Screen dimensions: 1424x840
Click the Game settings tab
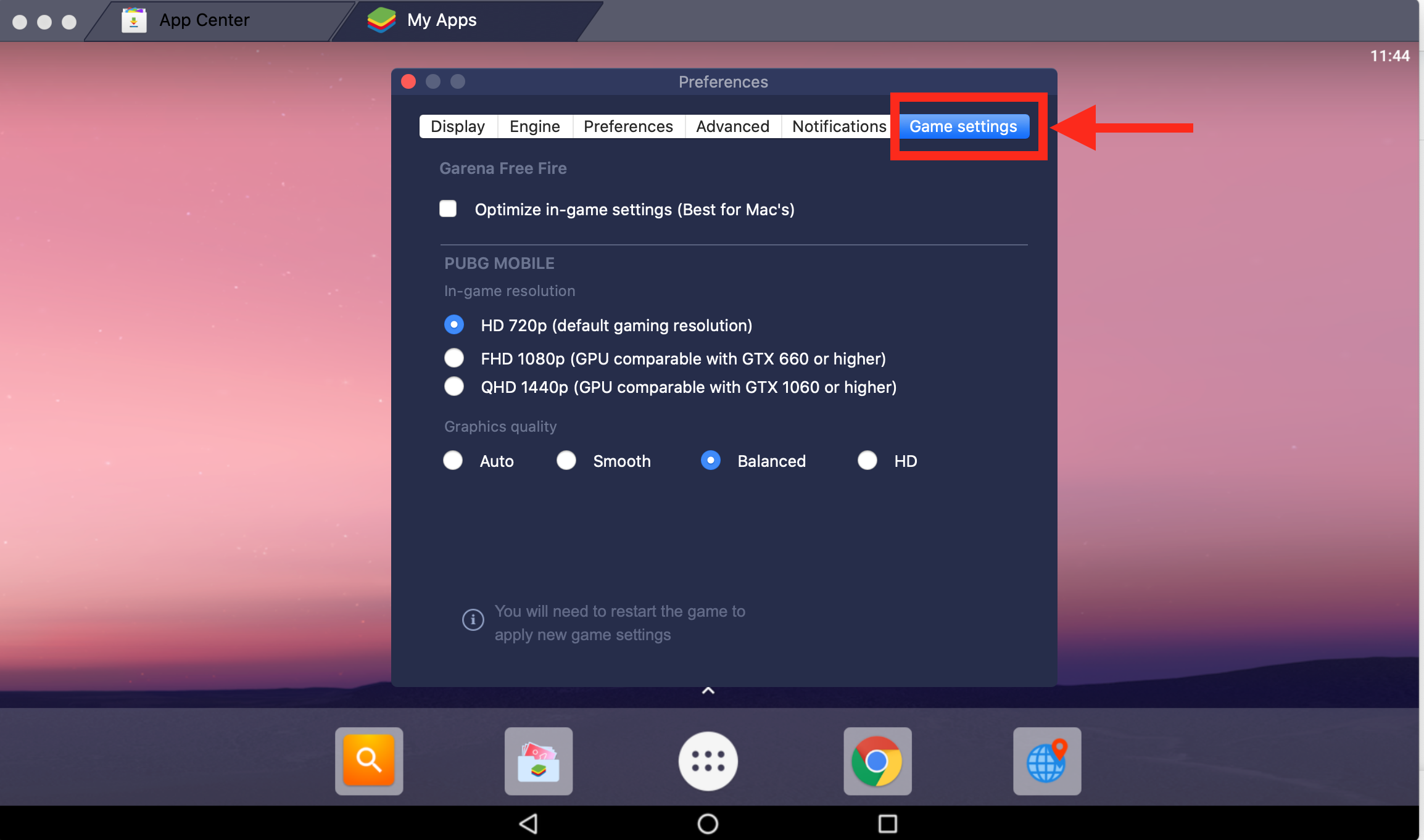(963, 127)
